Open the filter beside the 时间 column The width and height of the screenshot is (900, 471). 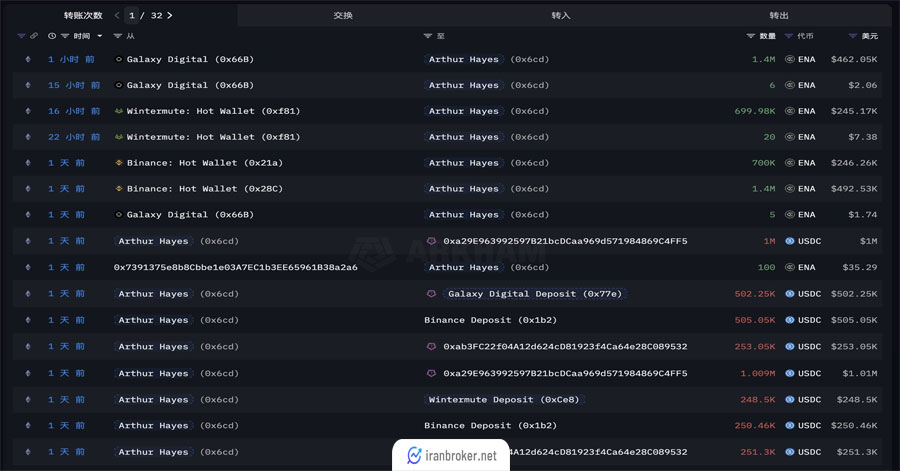coord(65,36)
